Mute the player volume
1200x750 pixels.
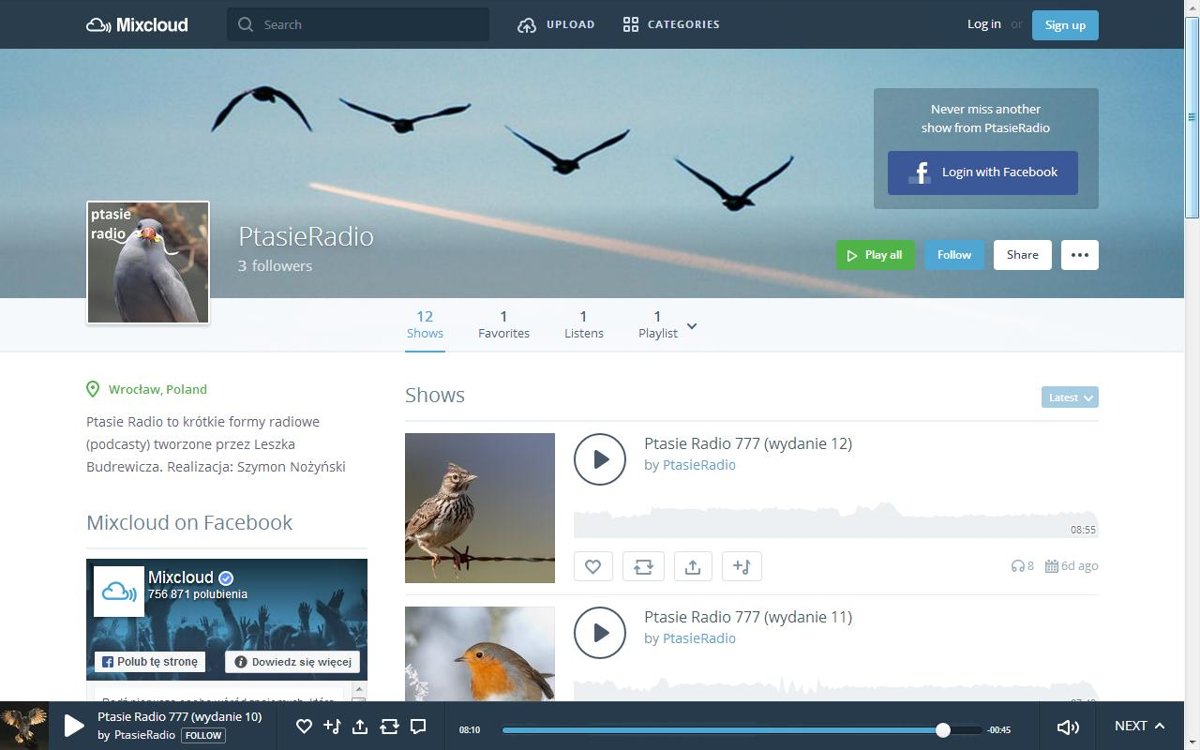[1068, 727]
